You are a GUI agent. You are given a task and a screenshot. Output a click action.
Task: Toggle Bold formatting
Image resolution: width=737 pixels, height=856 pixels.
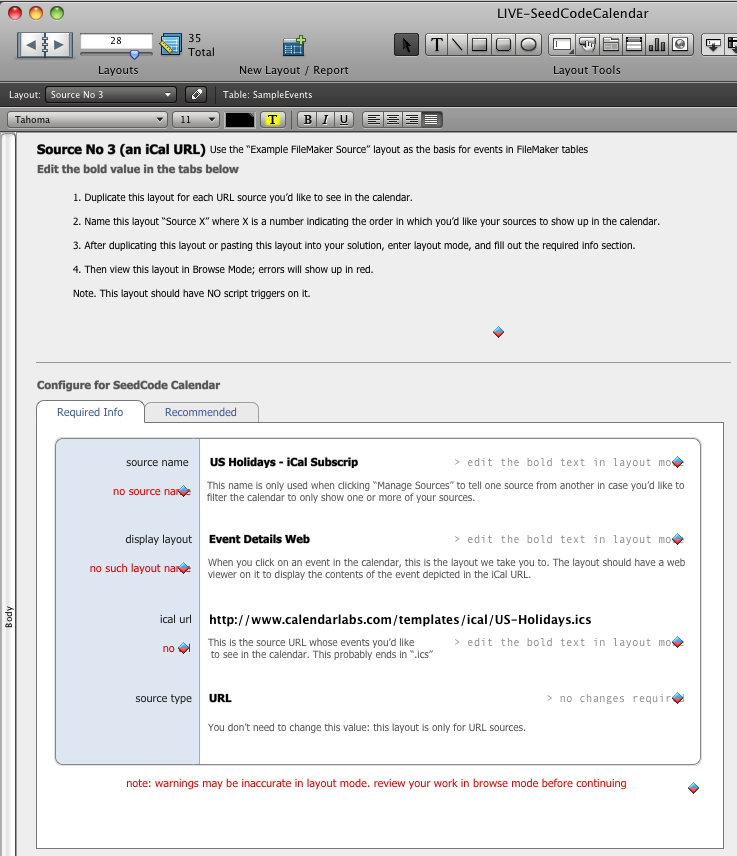[x=307, y=120]
